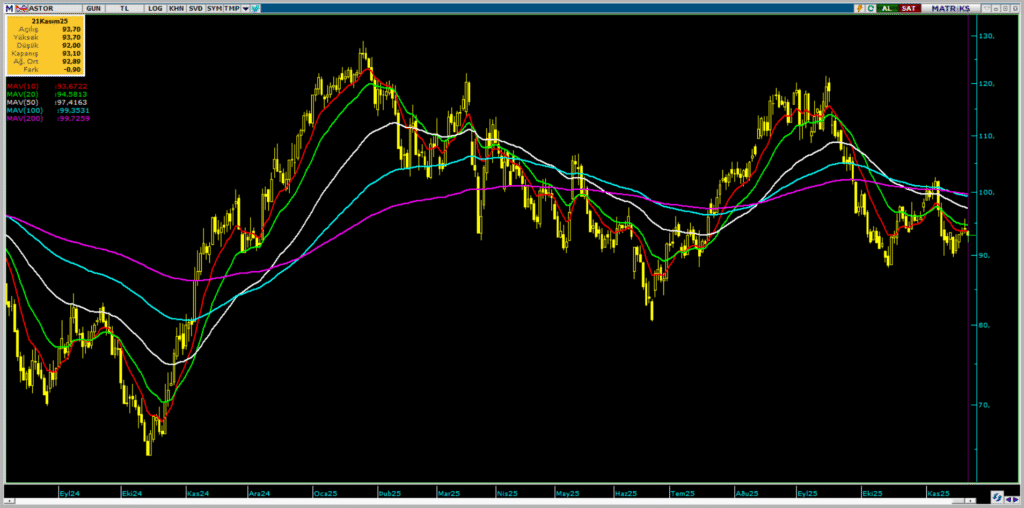The width and height of the screenshot is (1024, 508).
Task: Click the lightning bolt quick order icon
Action: pyautogui.click(x=858, y=8)
